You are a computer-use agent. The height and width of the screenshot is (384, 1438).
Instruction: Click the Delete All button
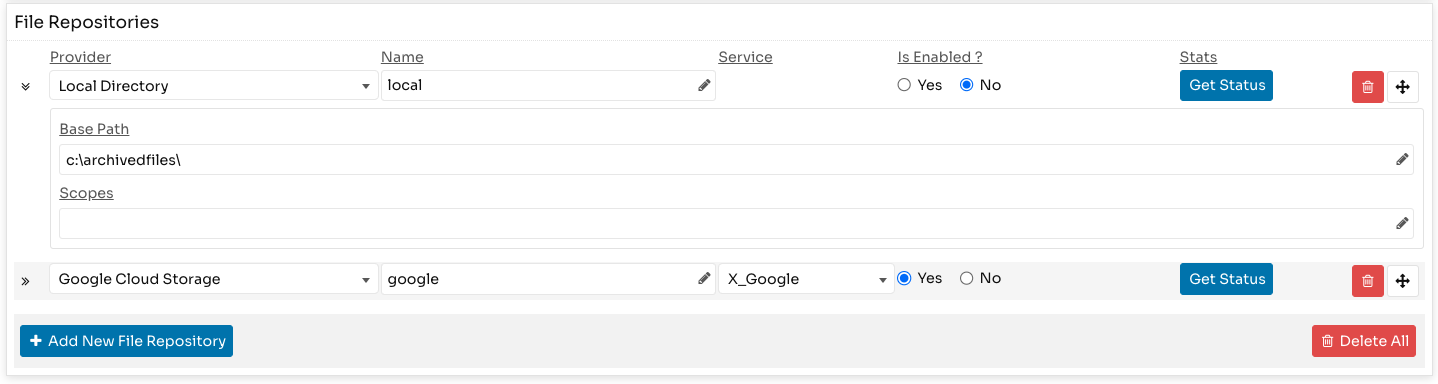(x=1364, y=341)
